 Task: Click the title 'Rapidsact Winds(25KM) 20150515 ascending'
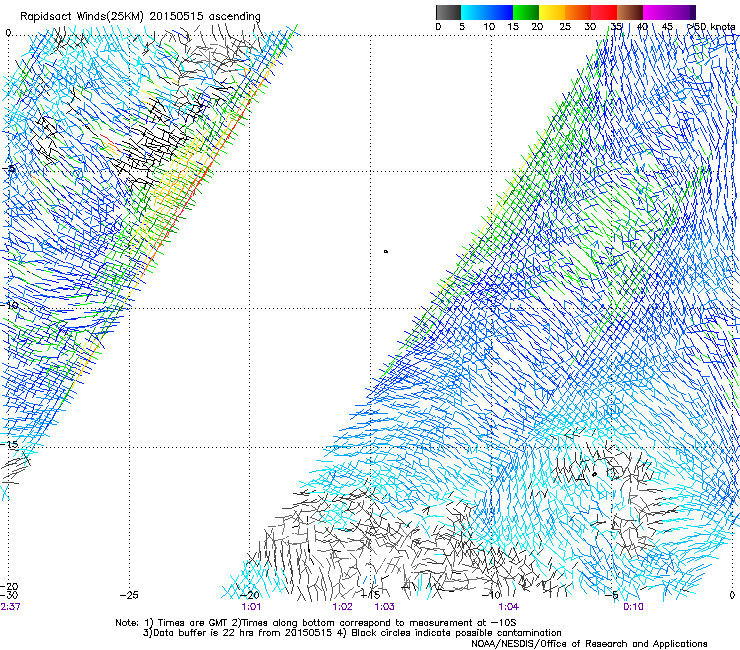tap(140, 17)
